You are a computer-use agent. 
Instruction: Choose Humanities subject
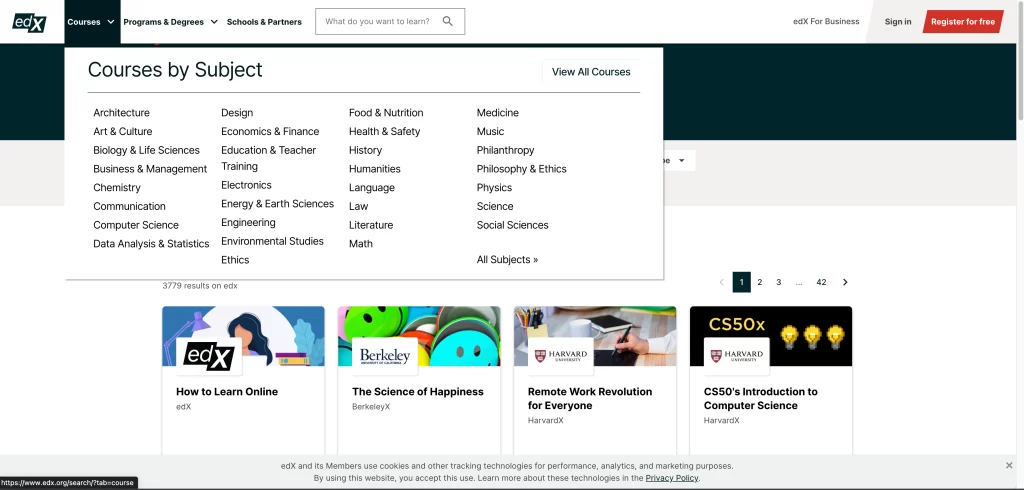click(375, 169)
